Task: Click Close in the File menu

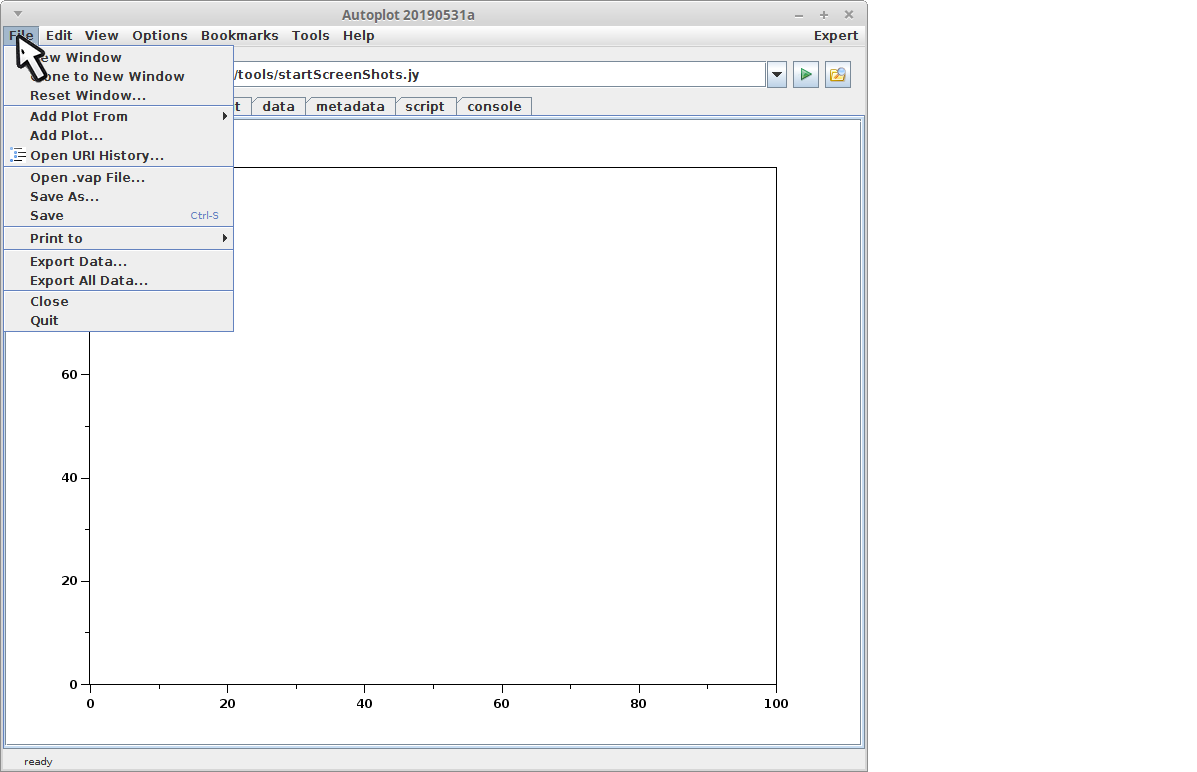Action: [x=118, y=302]
